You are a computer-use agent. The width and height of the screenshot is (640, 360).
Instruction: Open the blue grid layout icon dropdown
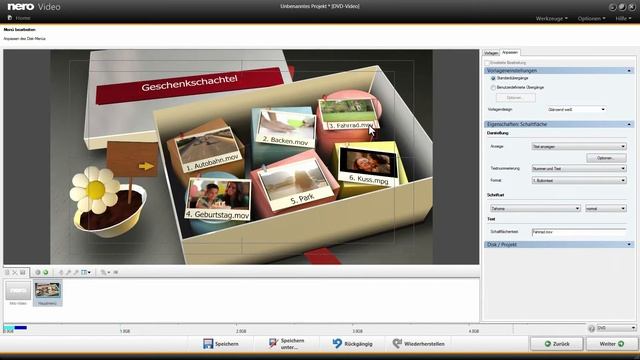click(x=86, y=272)
